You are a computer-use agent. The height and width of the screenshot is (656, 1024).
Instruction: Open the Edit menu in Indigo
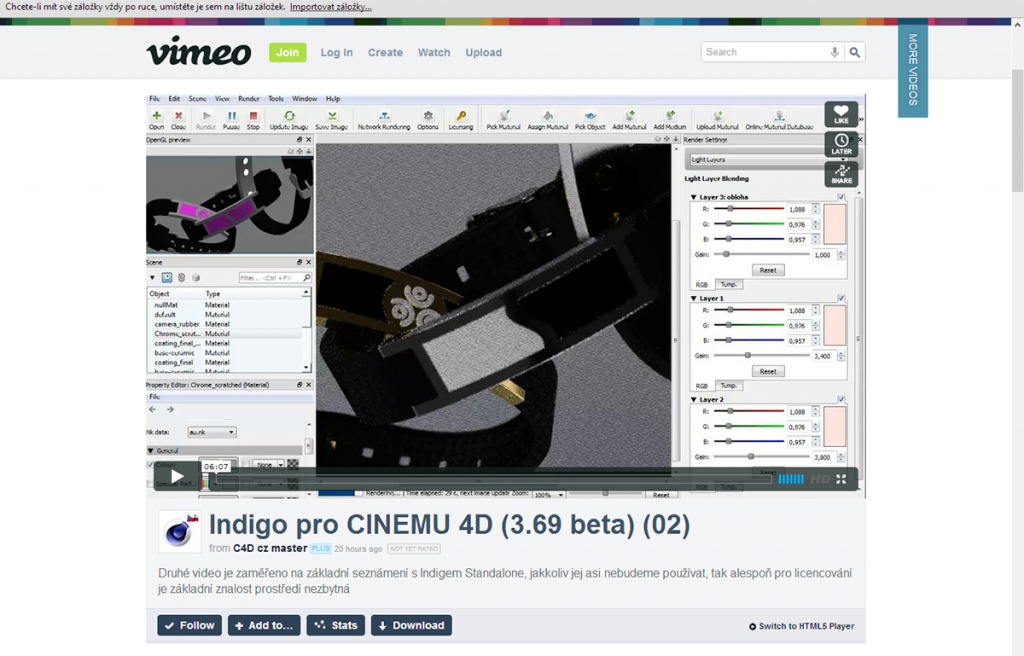coord(174,99)
